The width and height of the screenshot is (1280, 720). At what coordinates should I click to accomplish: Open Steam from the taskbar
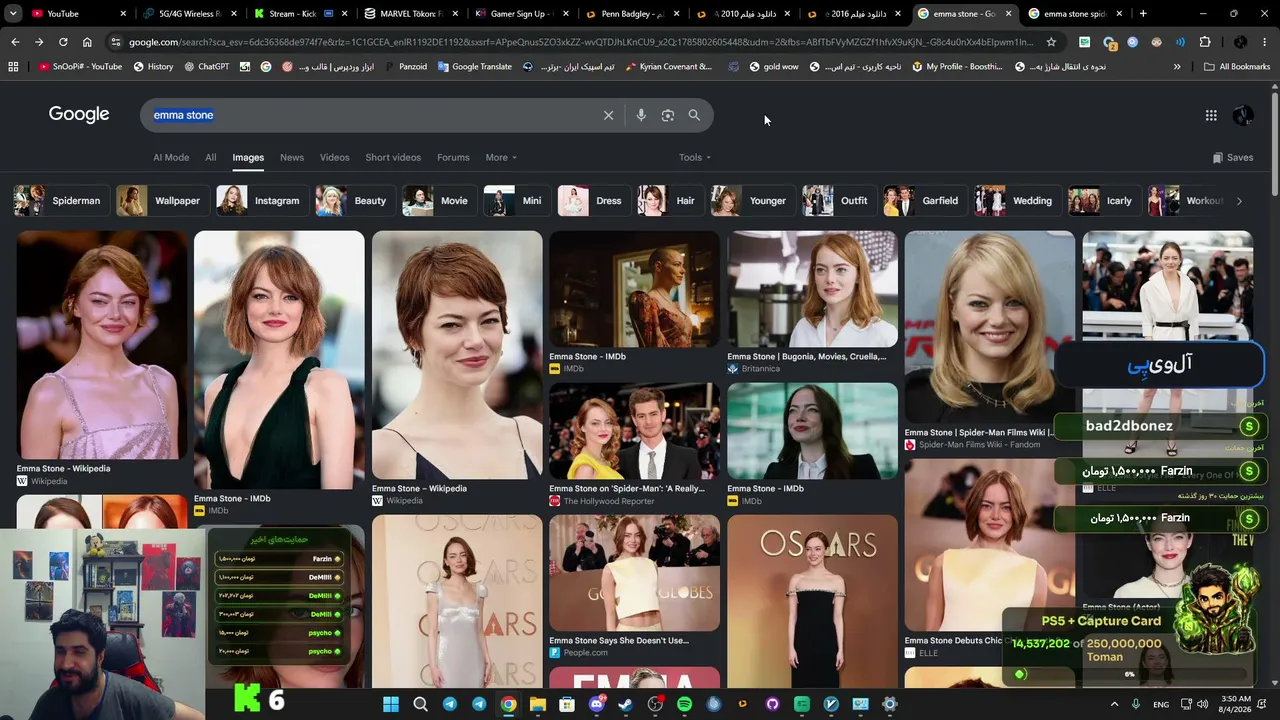[626, 704]
